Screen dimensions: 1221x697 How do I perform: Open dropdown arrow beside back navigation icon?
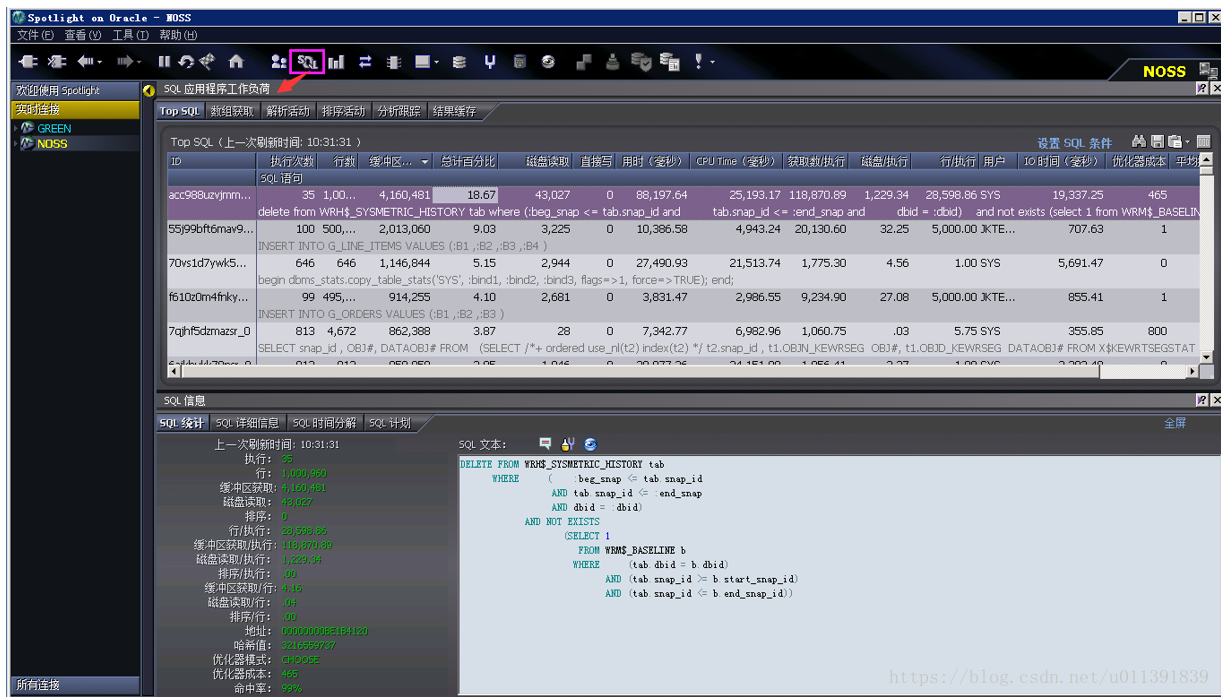(100, 62)
